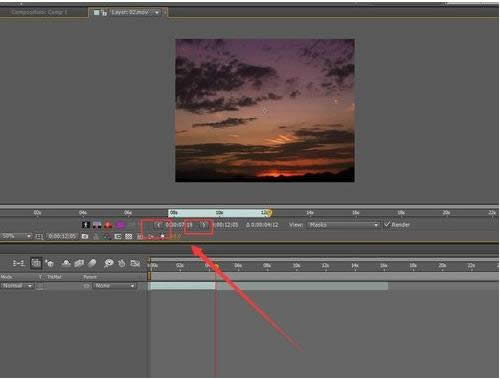
Task: Toggle the Preserve Transparency T checkbox
Action: [40, 286]
